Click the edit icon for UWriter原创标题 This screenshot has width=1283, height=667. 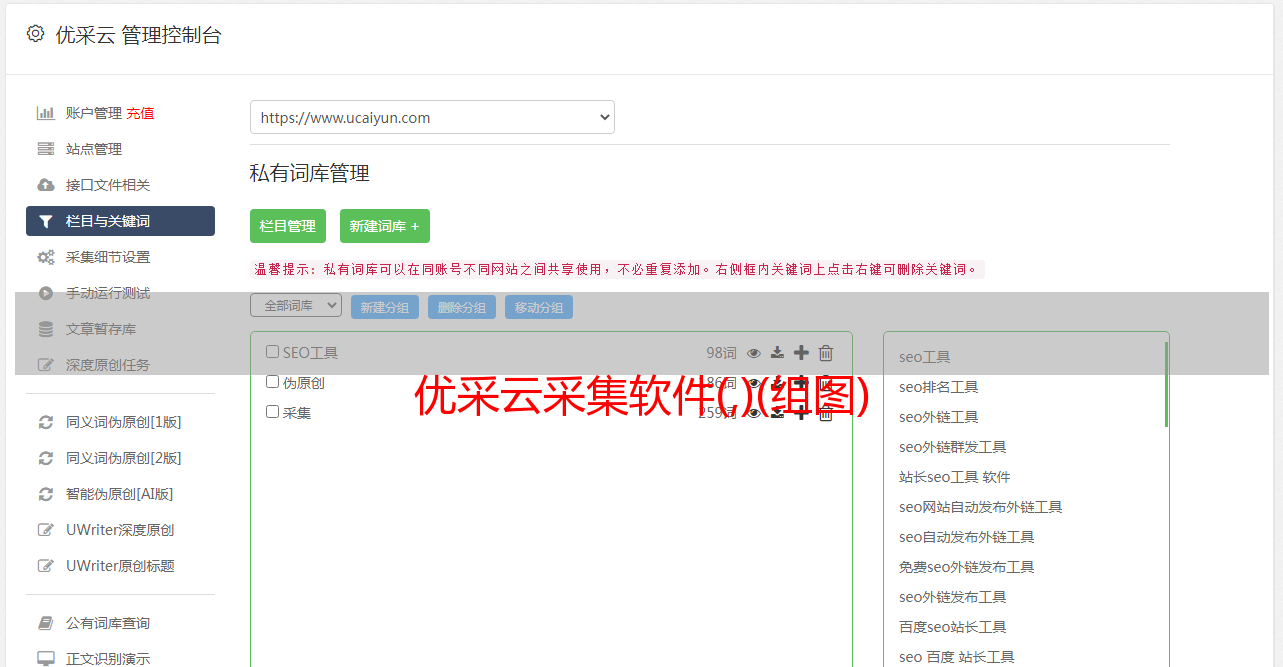tap(46, 566)
